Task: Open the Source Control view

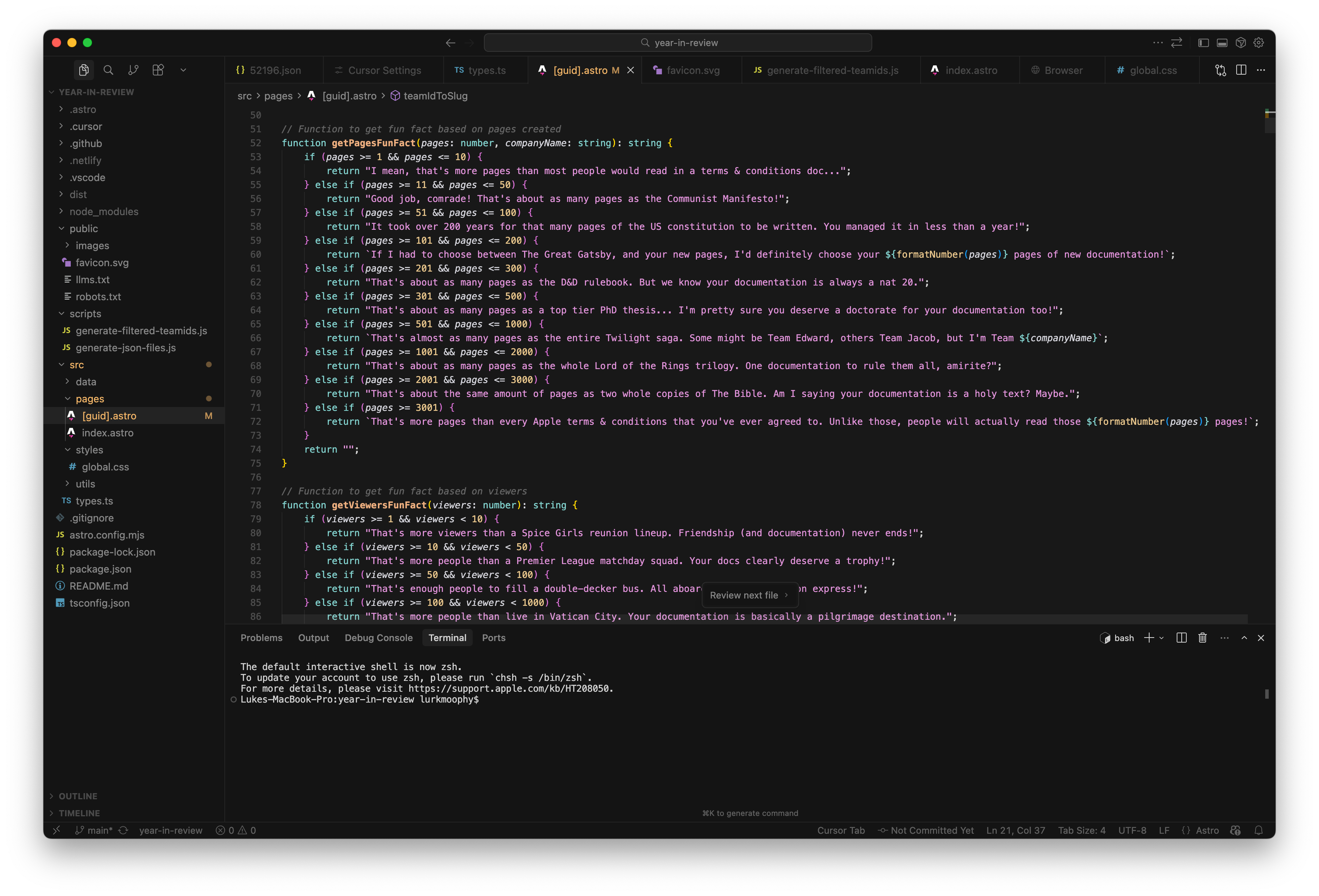Action: (x=133, y=70)
